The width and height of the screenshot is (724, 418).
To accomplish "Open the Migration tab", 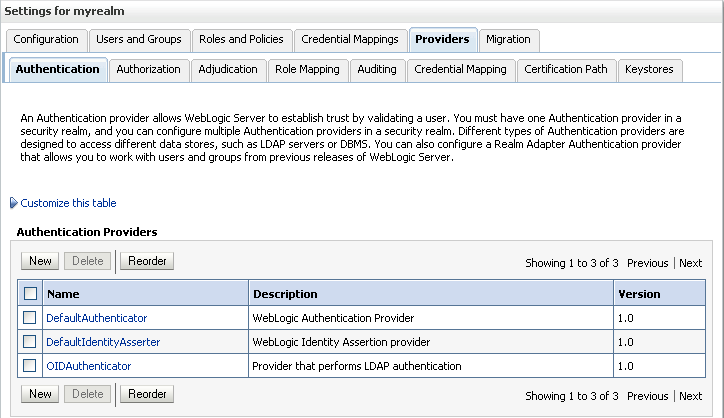I will click(x=508, y=40).
